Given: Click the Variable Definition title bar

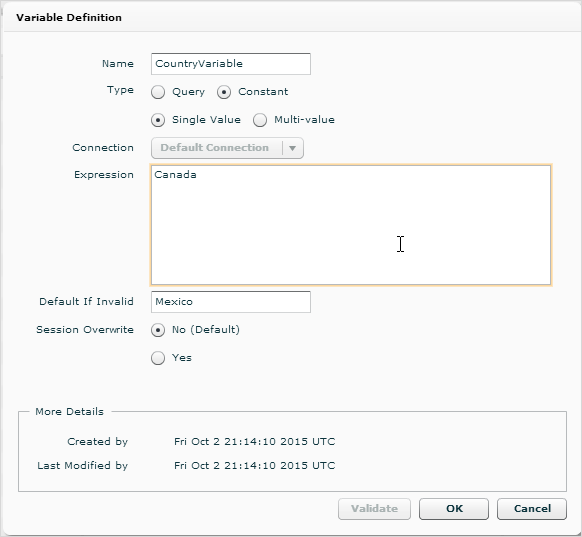Looking at the screenshot, I should [291, 17].
